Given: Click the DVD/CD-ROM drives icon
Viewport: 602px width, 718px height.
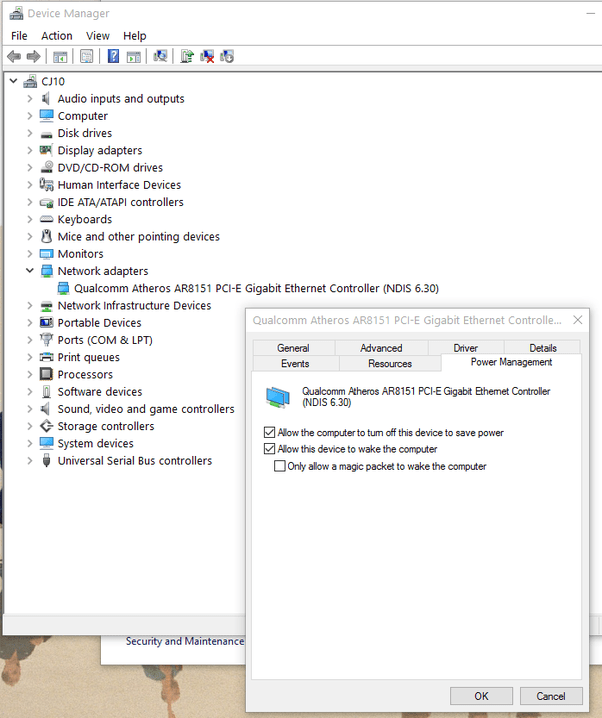Looking at the screenshot, I should pyautogui.click(x=46, y=168).
